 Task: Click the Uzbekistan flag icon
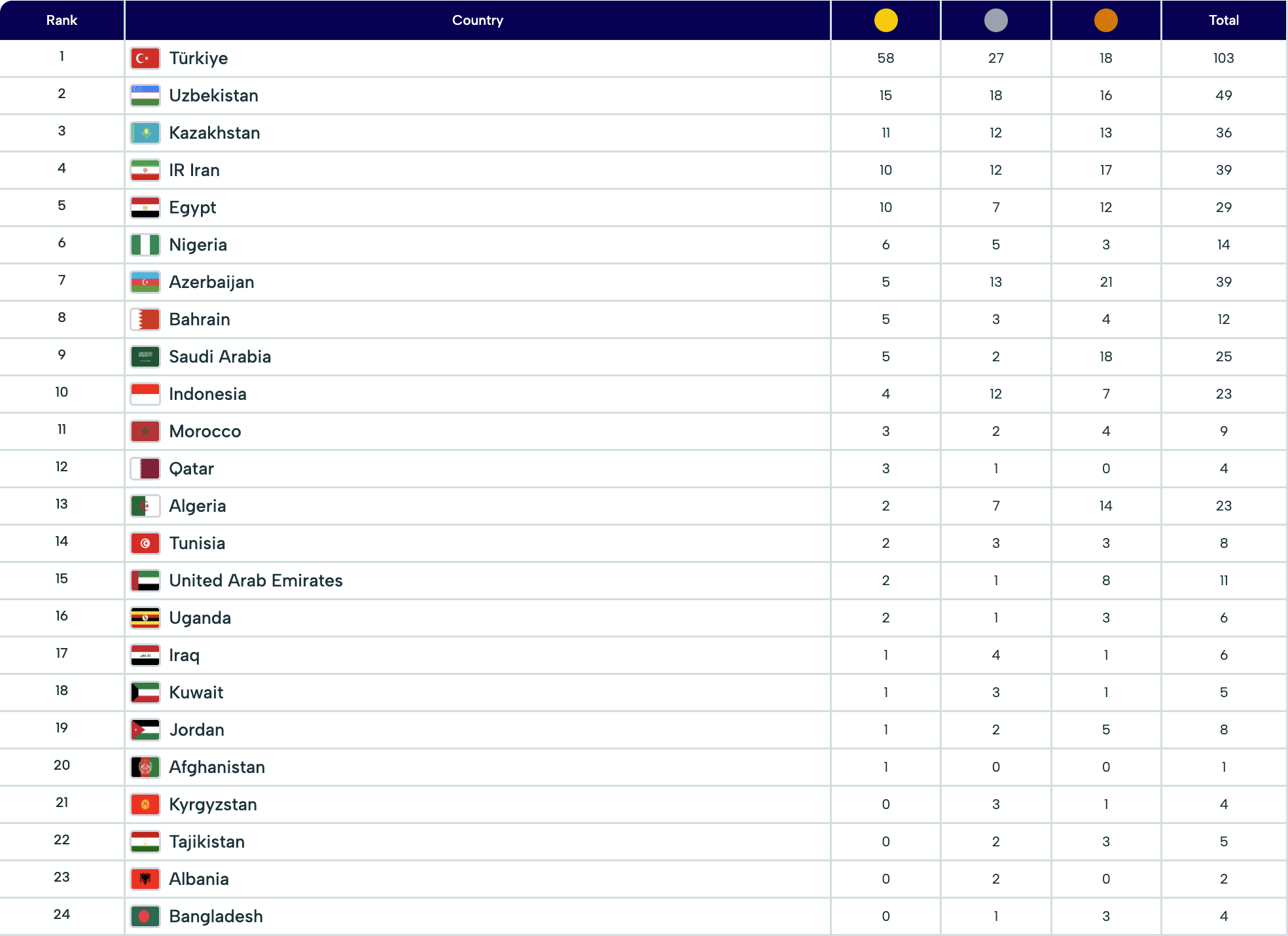pos(145,96)
